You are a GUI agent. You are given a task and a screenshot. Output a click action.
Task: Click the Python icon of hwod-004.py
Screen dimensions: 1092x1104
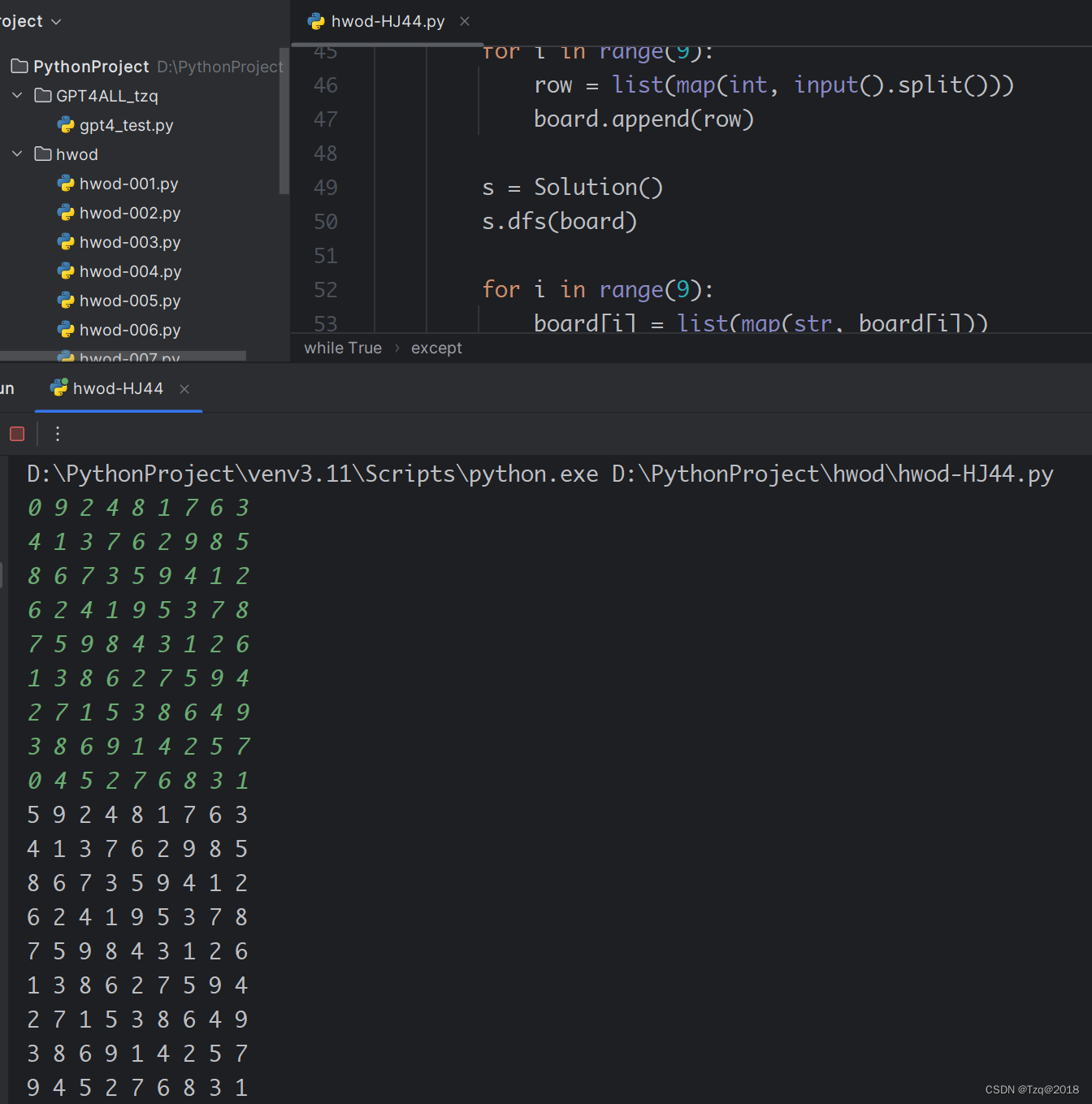(66, 271)
